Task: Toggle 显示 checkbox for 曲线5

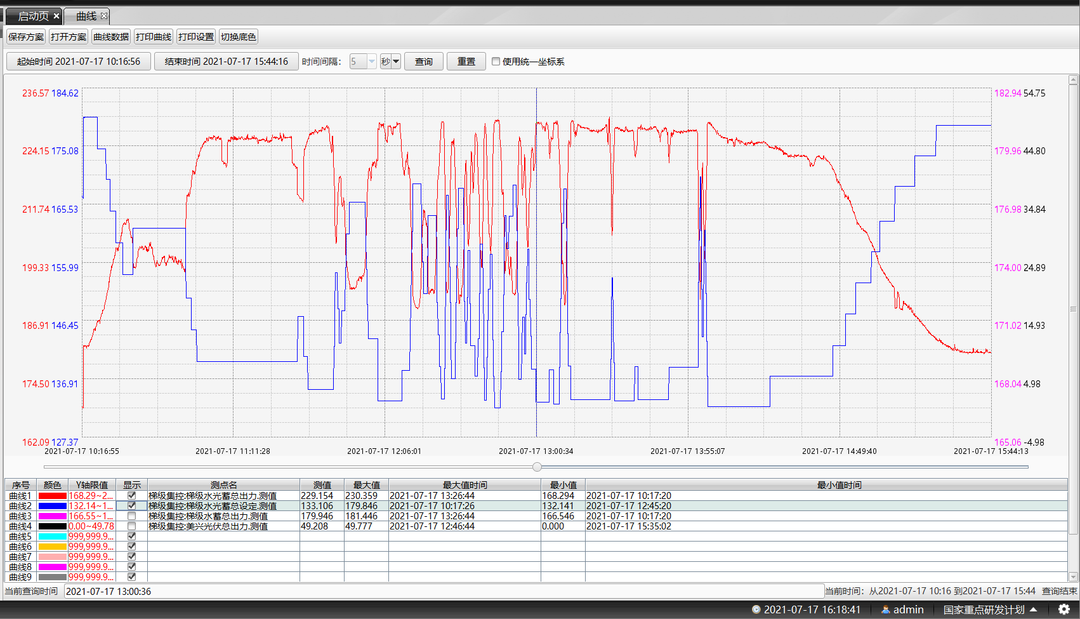Action: click(132, 536)
